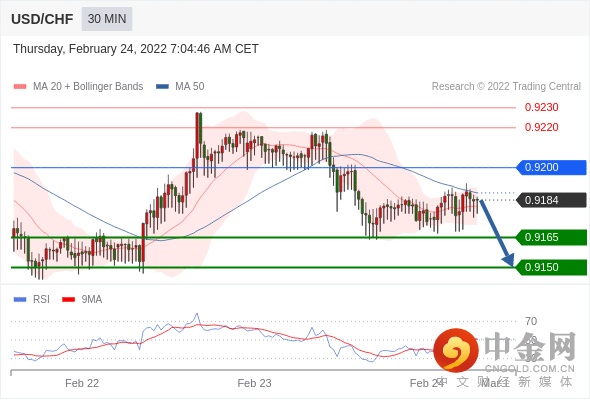590x400 pixels.
Task: Click the Feb 24 date axis label
Action: pyautogui.click(x=427, y=383)
